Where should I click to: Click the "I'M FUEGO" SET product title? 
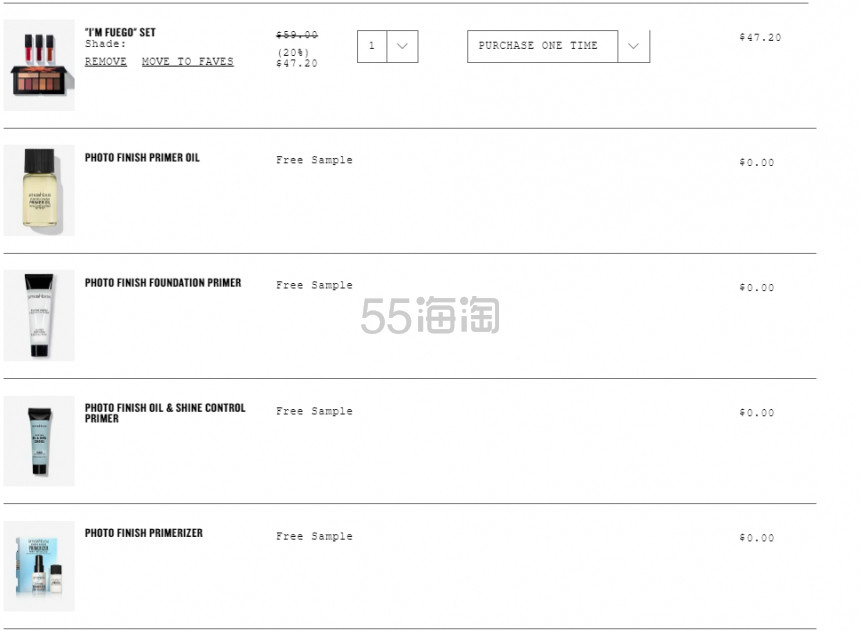click(120, 32)
